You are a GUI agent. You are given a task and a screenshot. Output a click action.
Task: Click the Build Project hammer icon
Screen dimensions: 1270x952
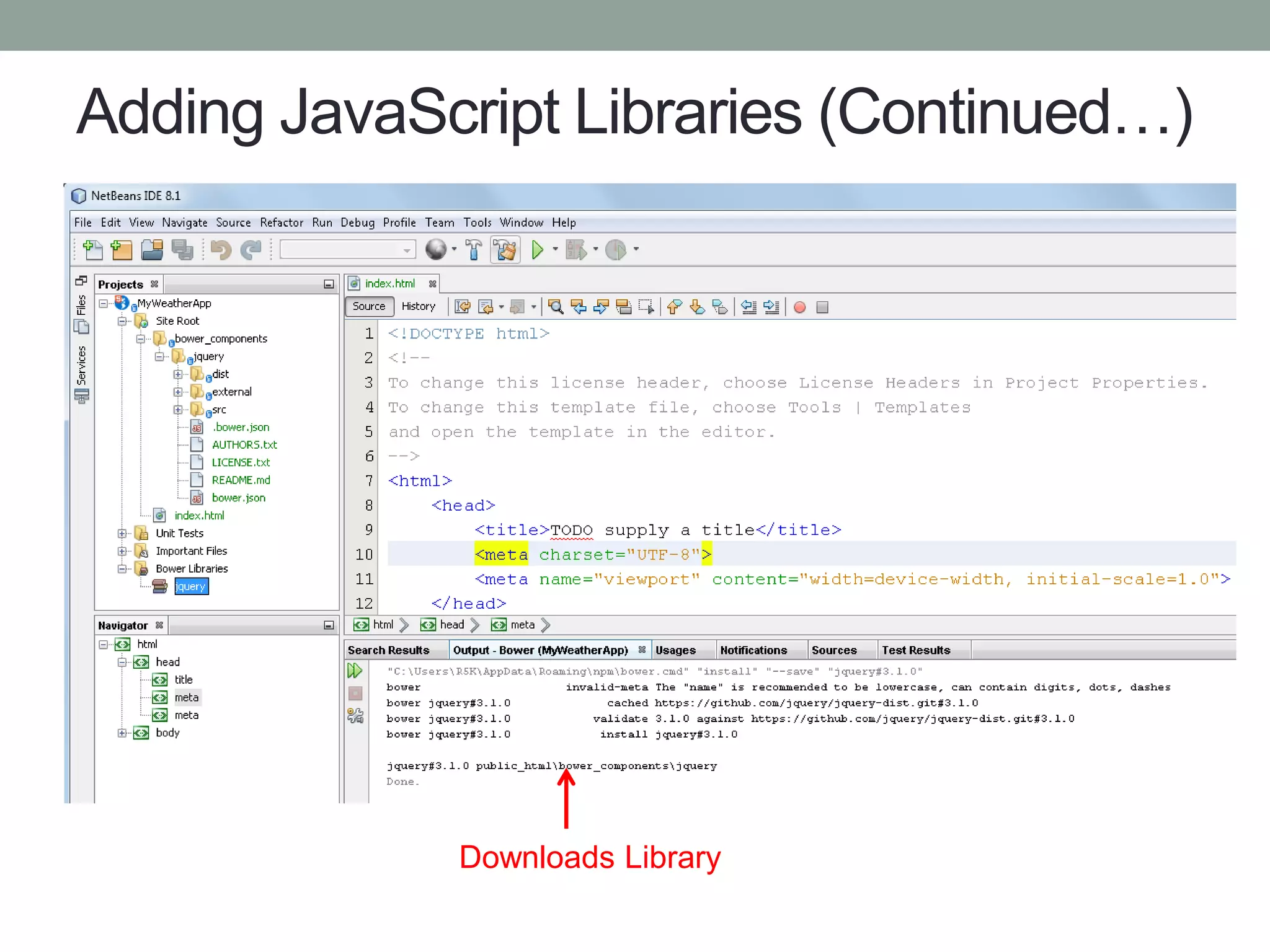[x=474, y=250]
